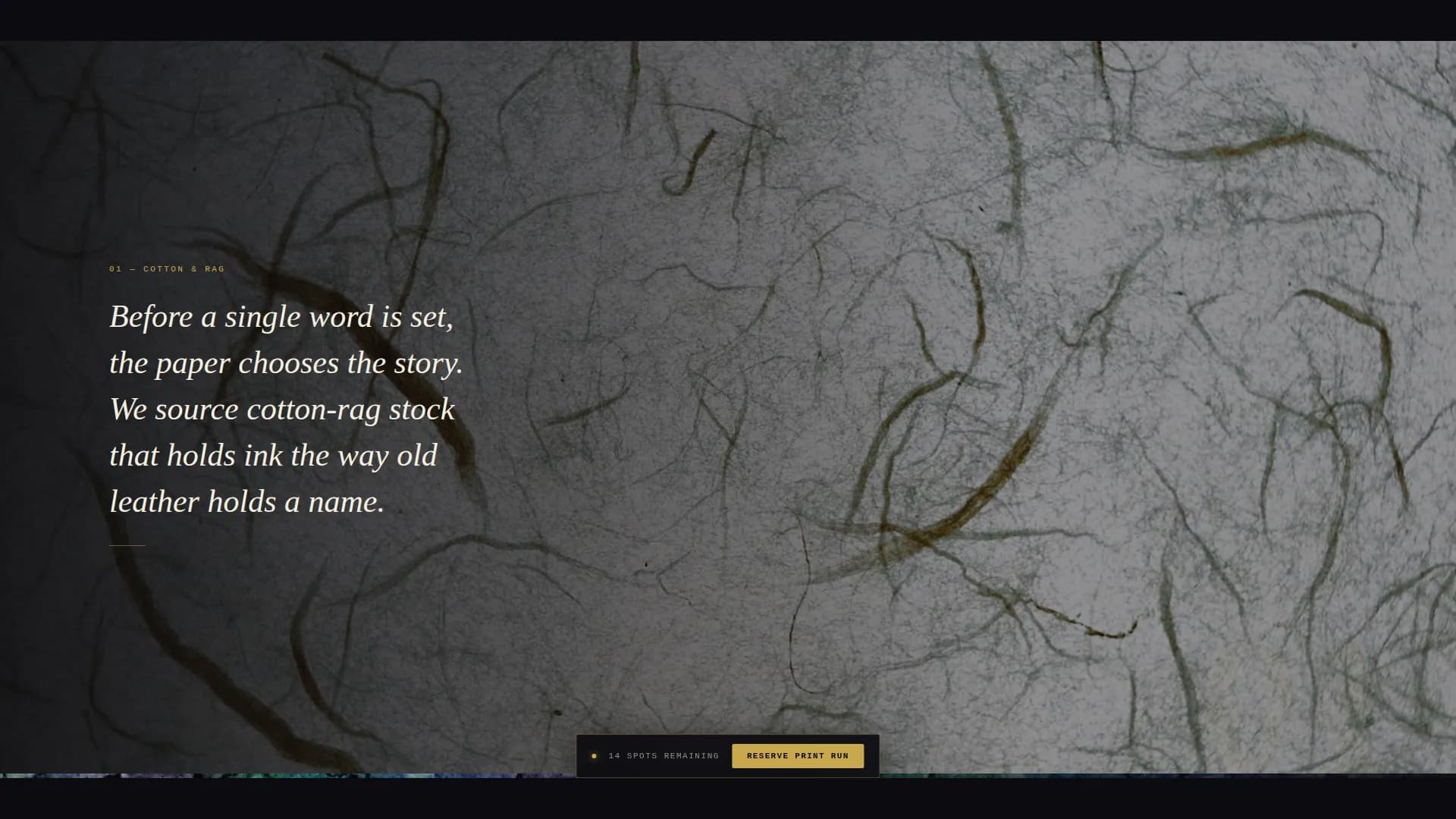Click the short gold divider under the quote
The width and height of the screenshot is (1456, 819).
[127, 545]
